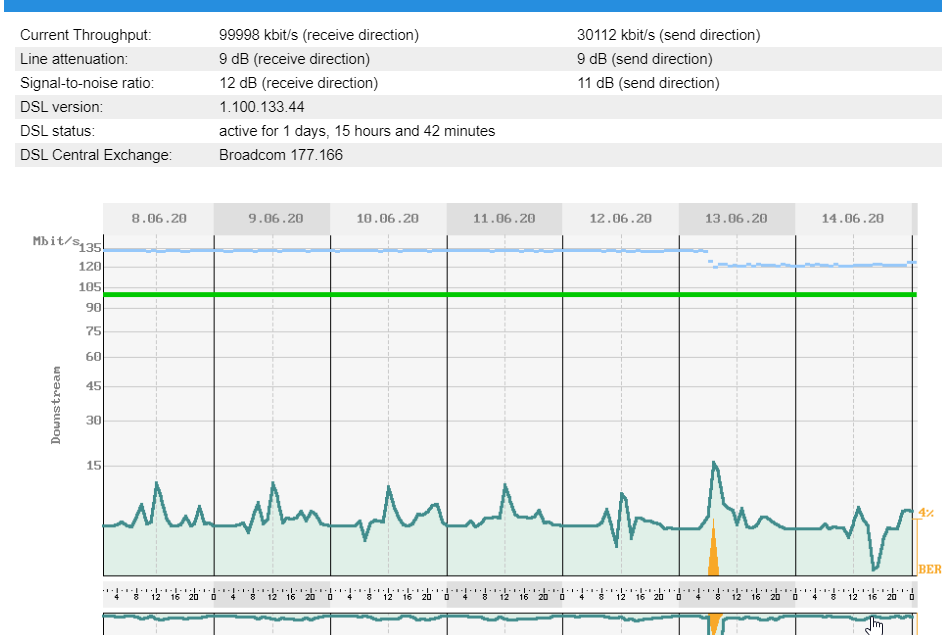Screen dimensions: 942x635
Task: Click the 11.06.20 date header
Action: (x=504, y=218)
